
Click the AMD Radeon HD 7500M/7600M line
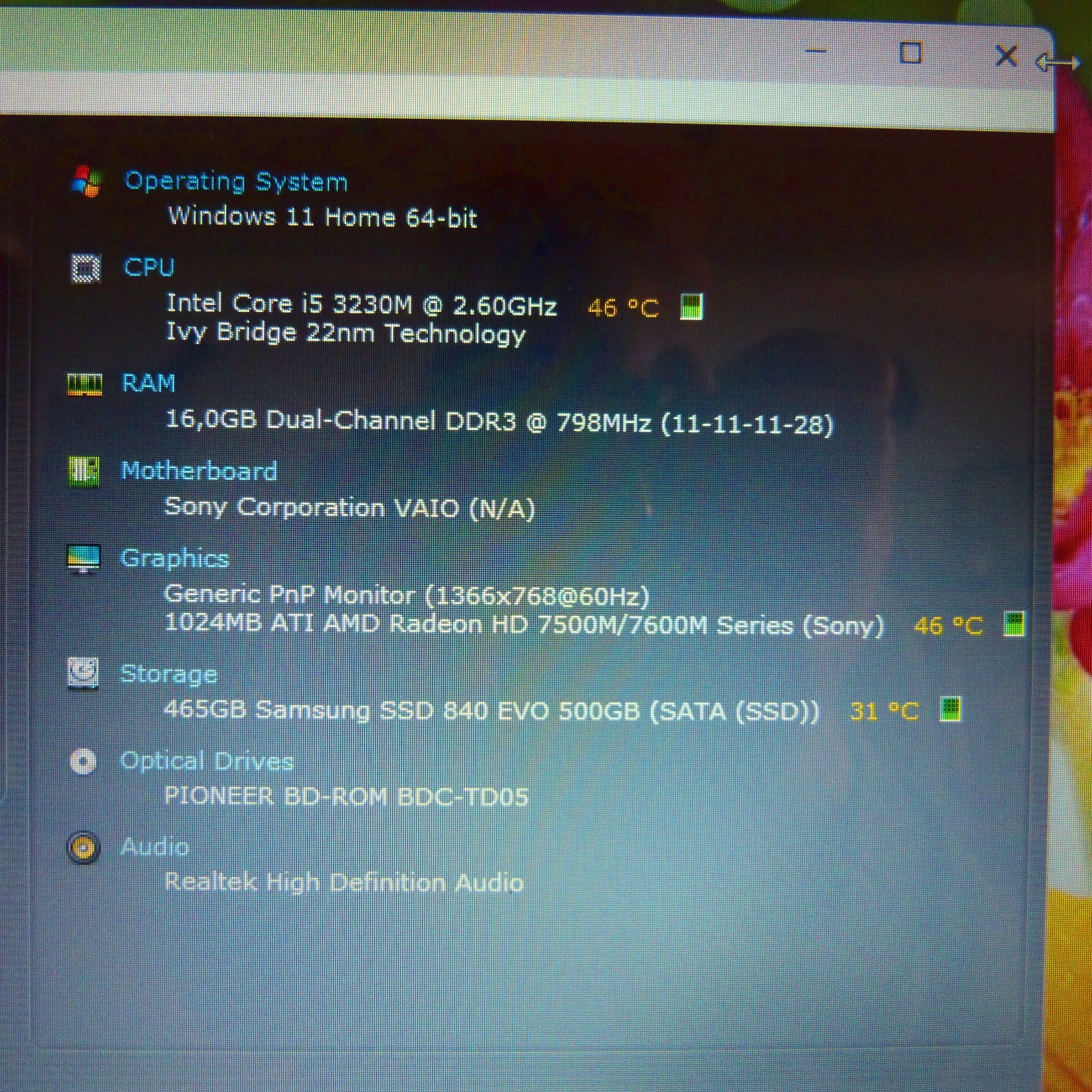pos(524,624)
